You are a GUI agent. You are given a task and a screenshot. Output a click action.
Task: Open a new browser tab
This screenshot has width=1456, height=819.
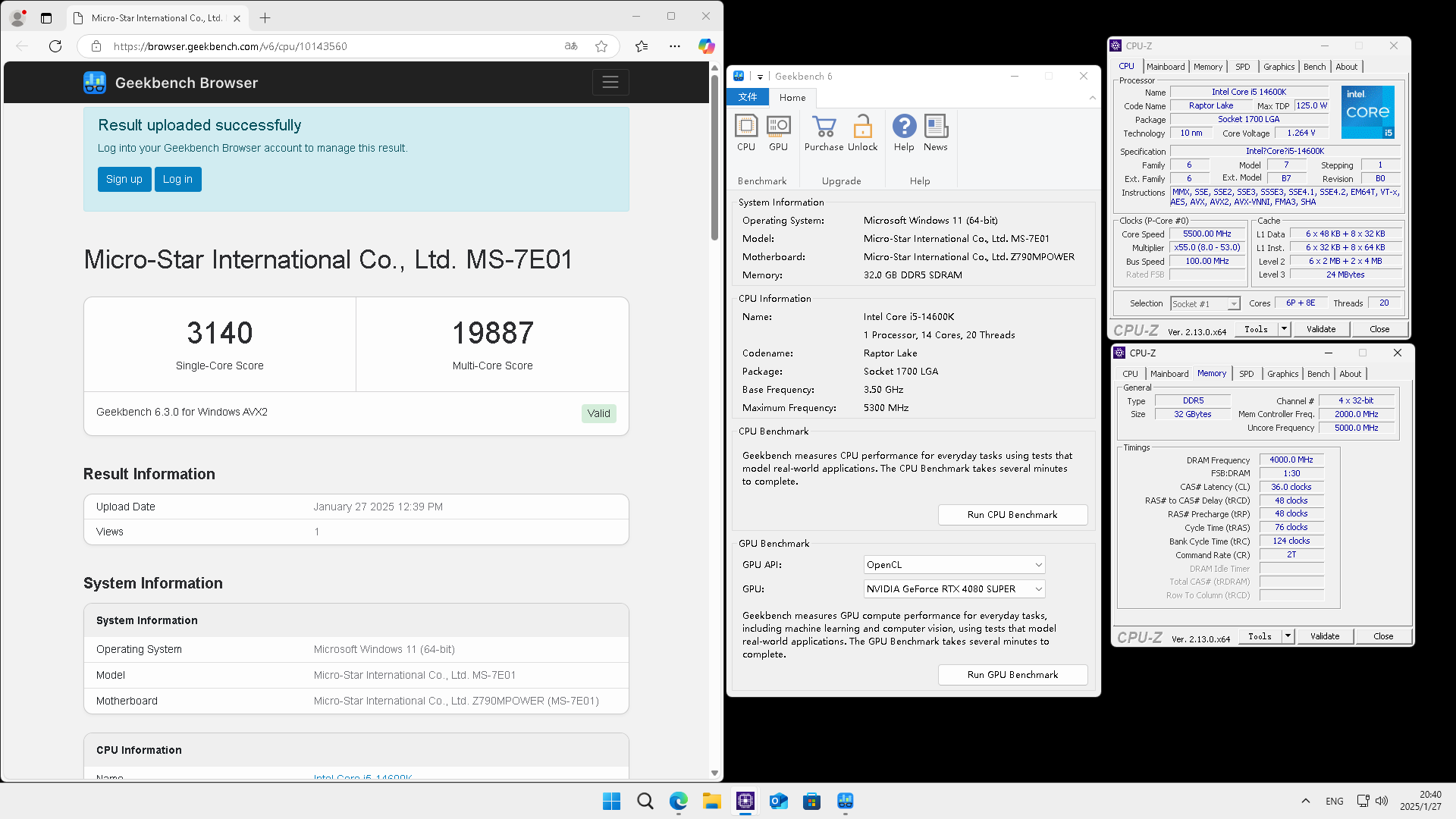pyautogui.click(x=265, y=17)
